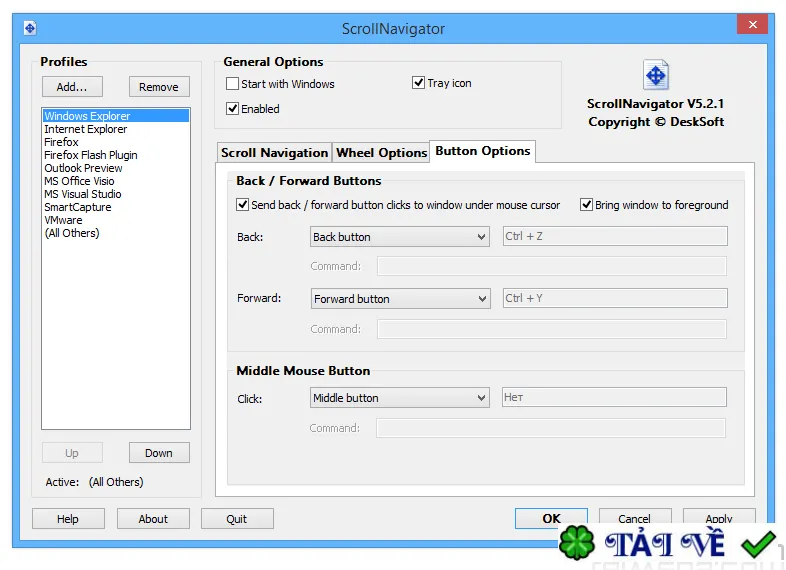This screenshot has width=786, height=570.
Task: Move profile Down with the Down button
Action: click(x=159, y=453)
